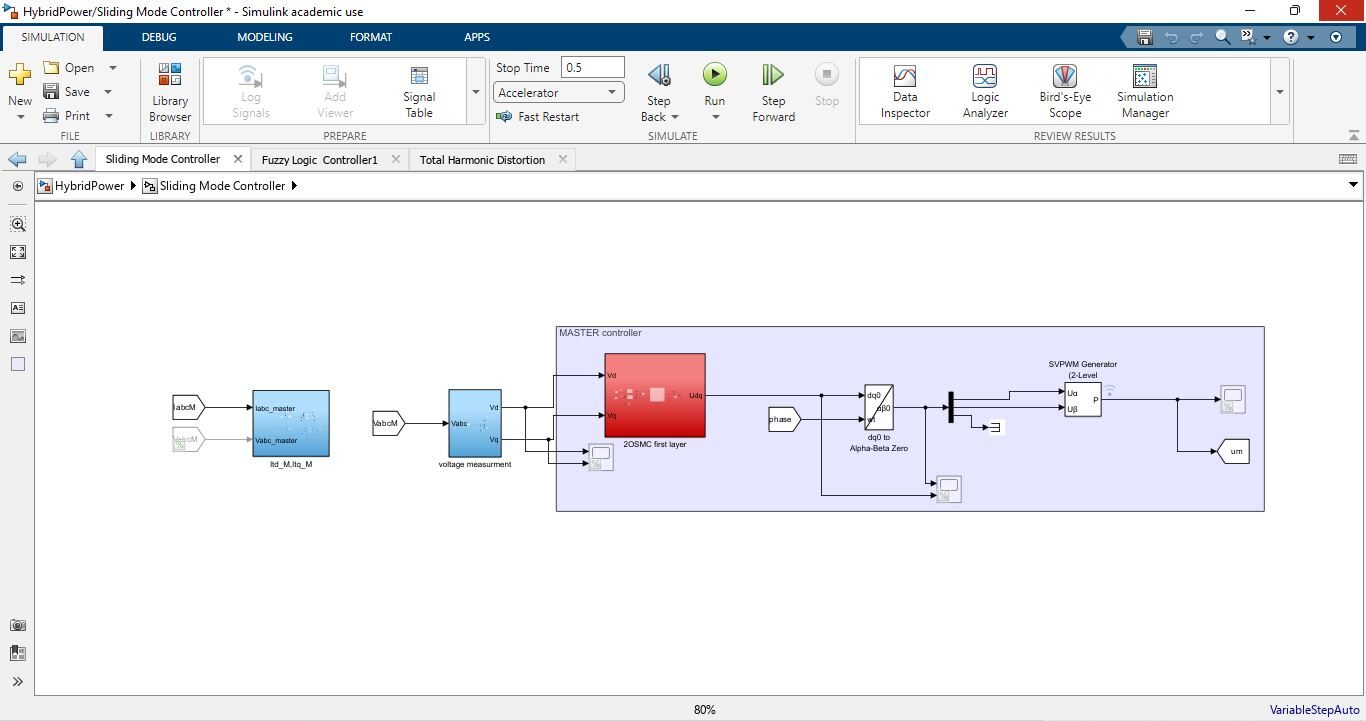
Task: Switch to the MODELING ribbon tab
Action: click(x=264, y=37)
